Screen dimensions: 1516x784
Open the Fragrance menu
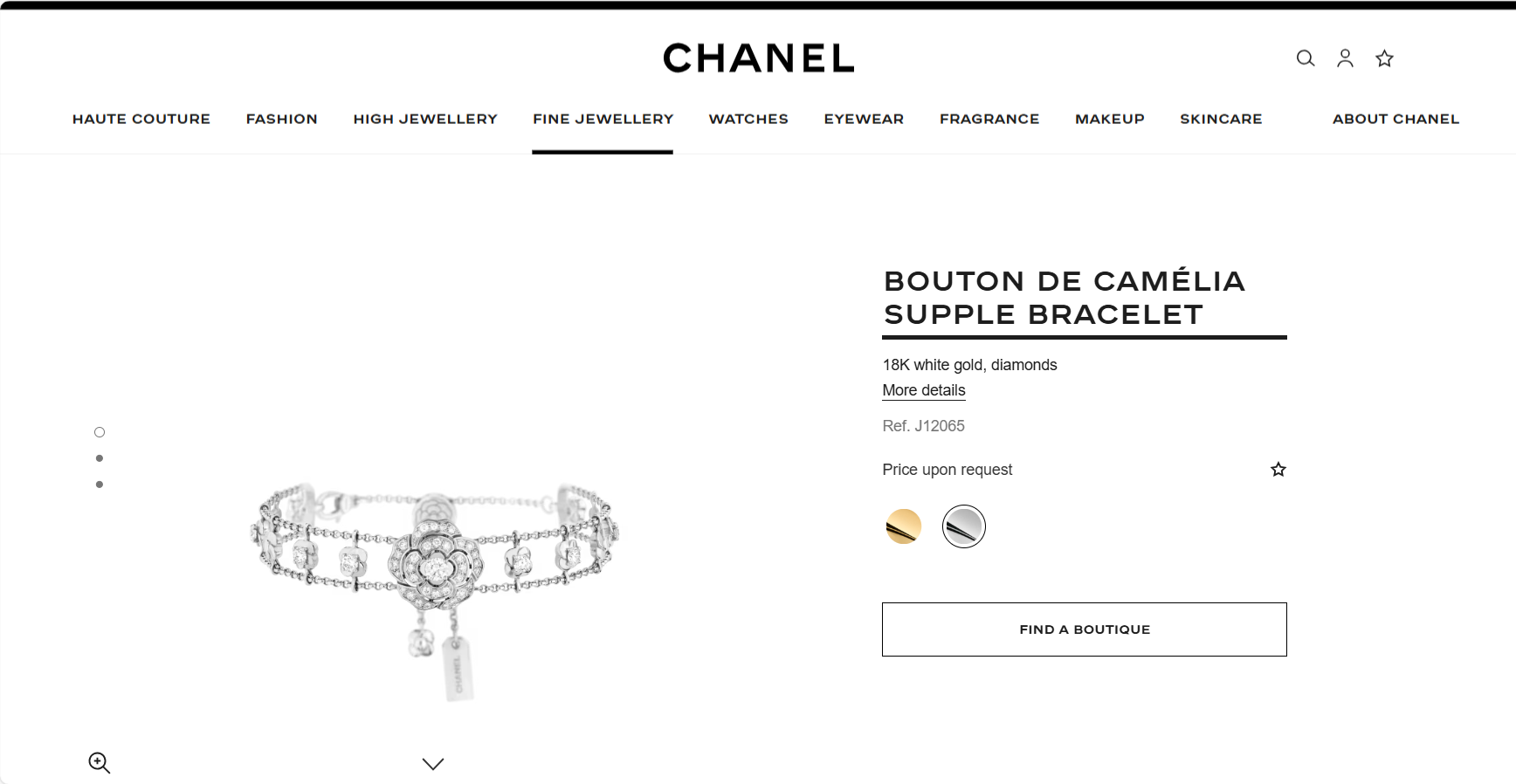point(989,119)
